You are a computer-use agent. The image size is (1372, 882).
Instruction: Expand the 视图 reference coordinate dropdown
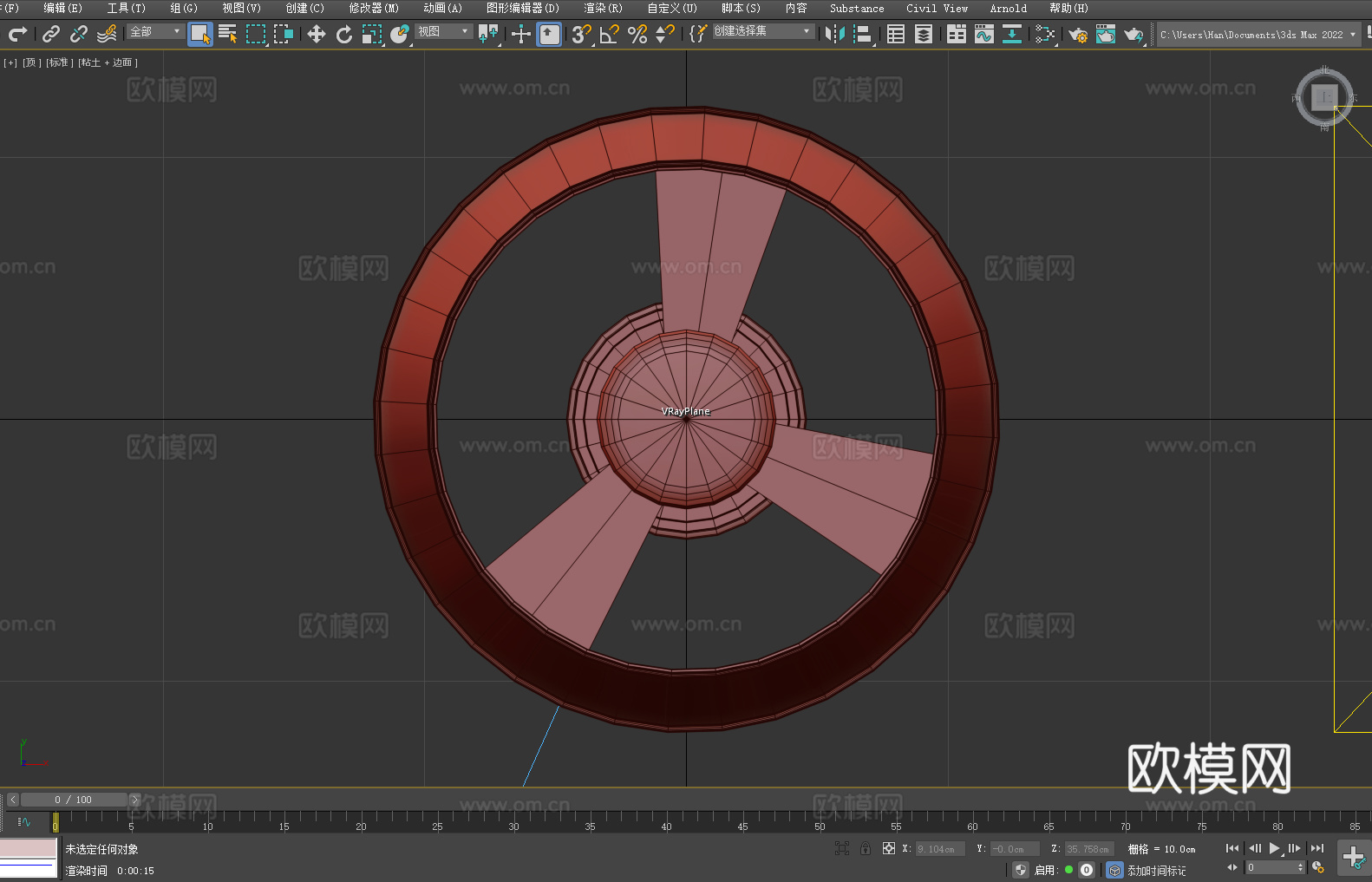coord(443,31)
